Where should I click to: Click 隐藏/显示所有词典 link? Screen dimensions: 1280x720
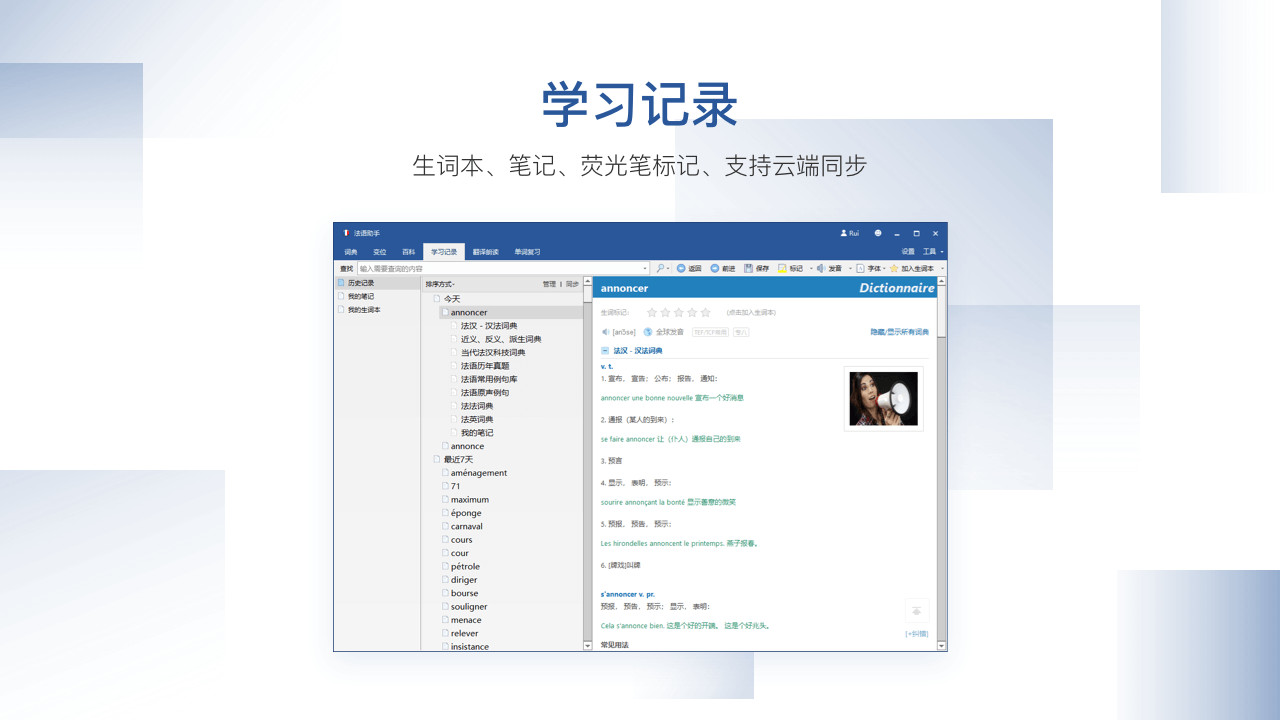[x=900, y=332]
